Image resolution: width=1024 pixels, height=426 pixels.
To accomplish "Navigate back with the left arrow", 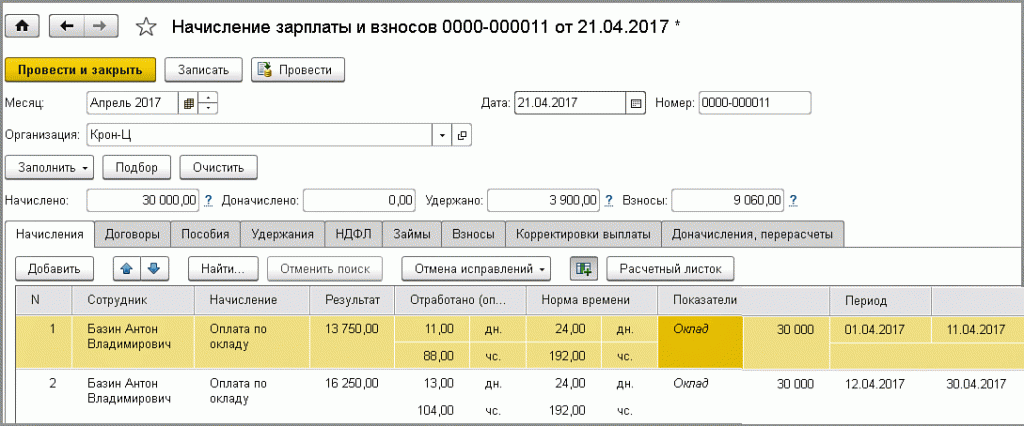I will pyautogui.click(x=67, y=26).
